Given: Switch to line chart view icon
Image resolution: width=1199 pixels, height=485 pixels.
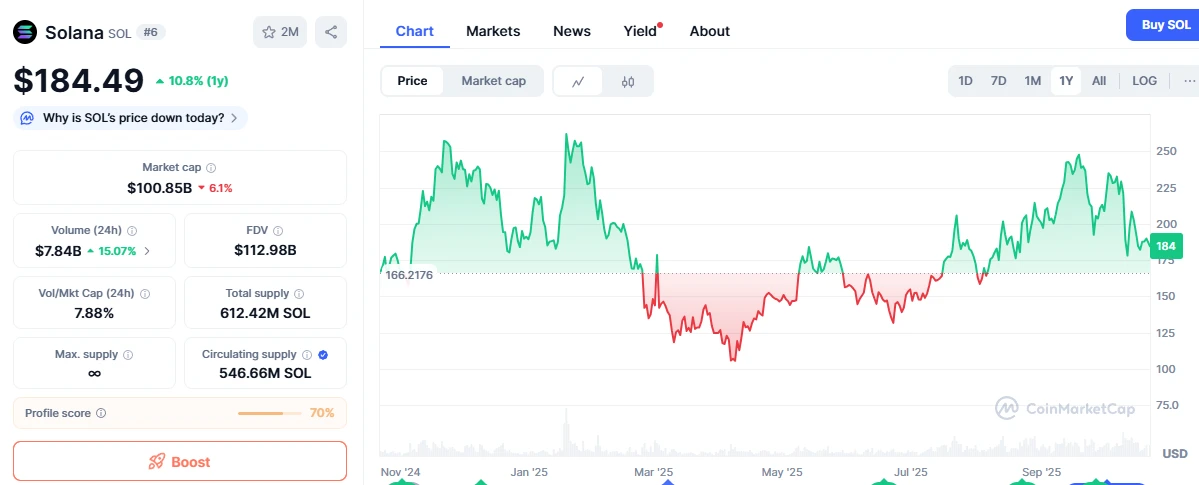Looking at the screenshot, I should 578,81.
